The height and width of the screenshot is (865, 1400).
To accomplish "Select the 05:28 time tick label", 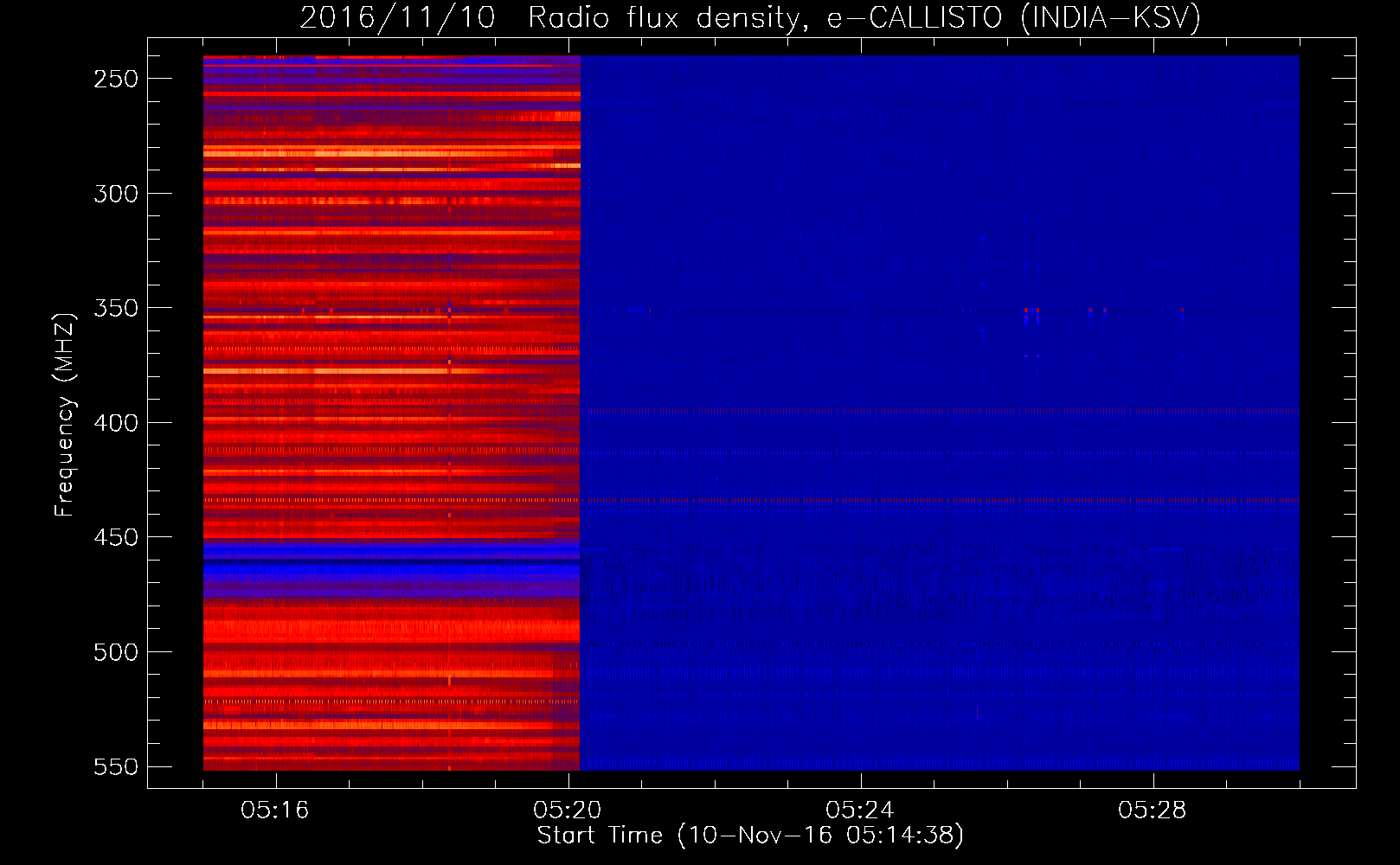I will tap(1153, 811).
